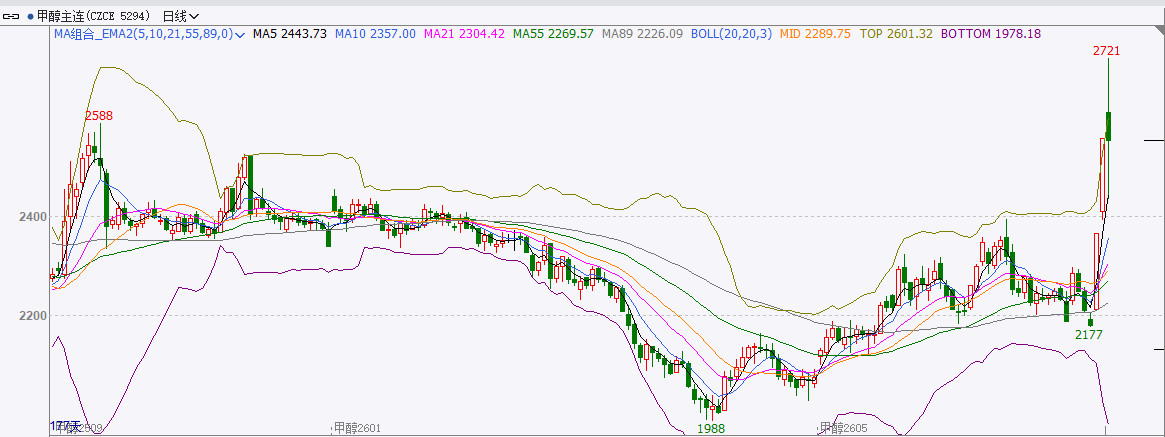Screen dimensions: 1165x437
Task: Select the MA5 2443.73 indicator label
Action: pos(289,34)
